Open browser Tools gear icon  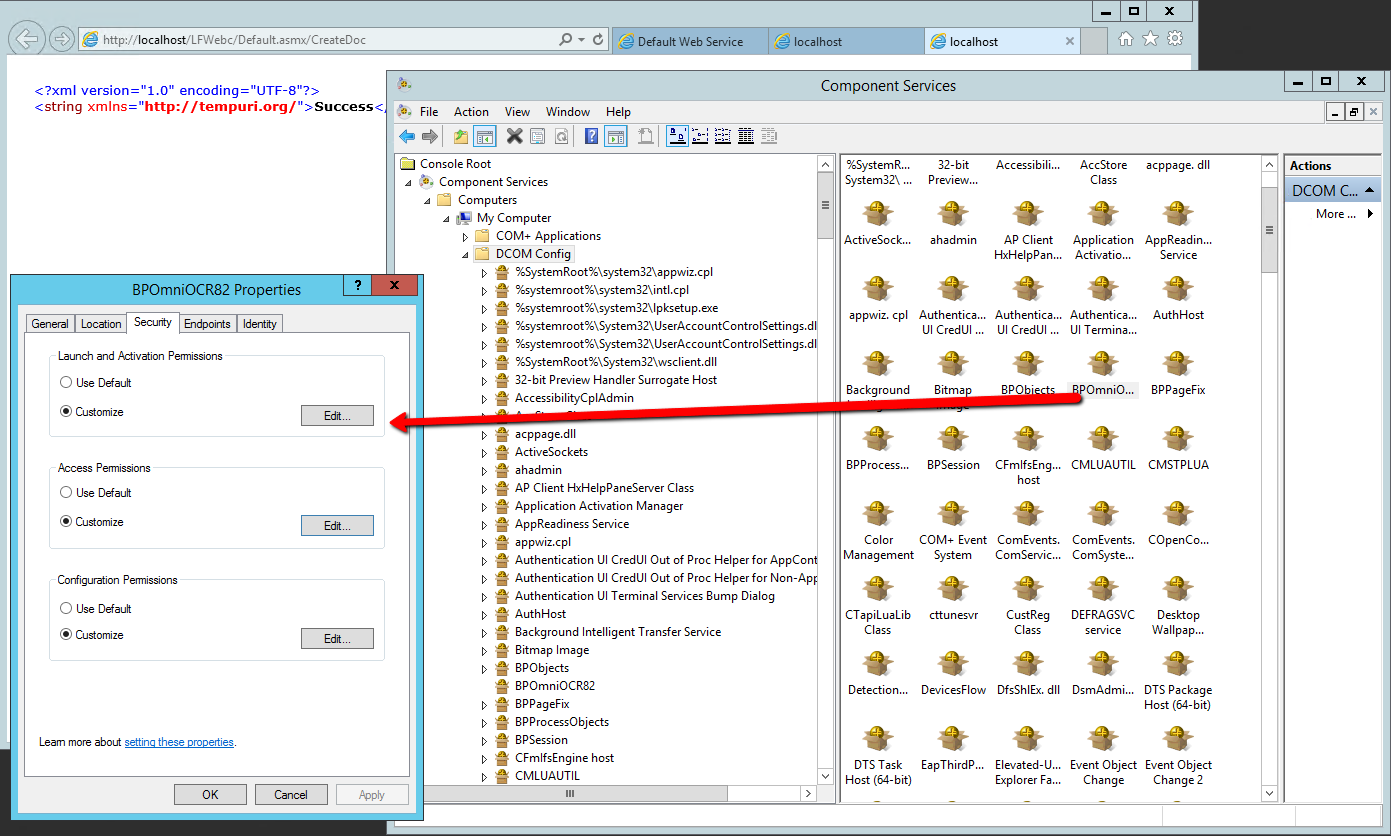[x=1175, y=39]
